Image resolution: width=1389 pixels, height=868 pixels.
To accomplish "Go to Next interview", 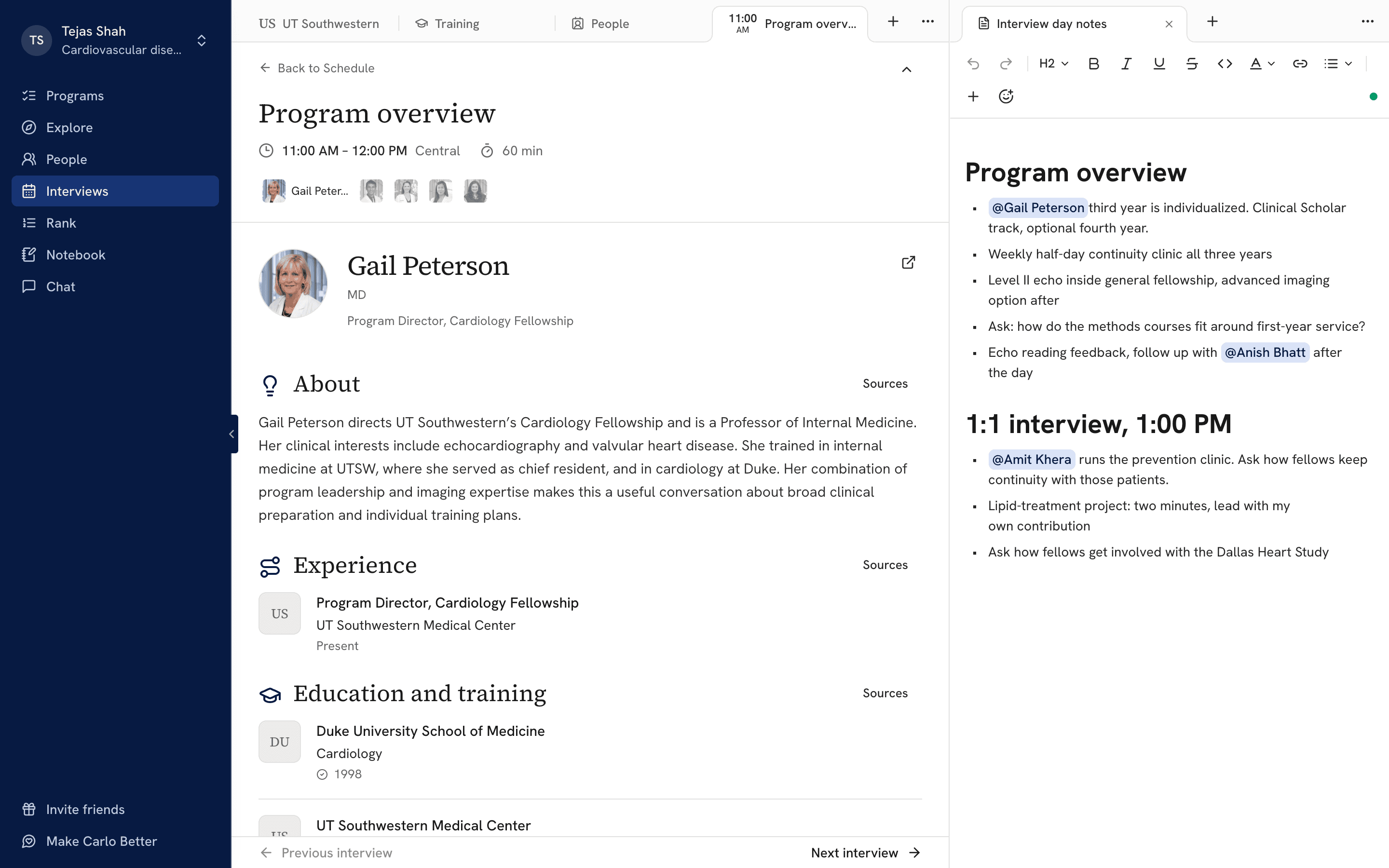I will pos(866,853).
